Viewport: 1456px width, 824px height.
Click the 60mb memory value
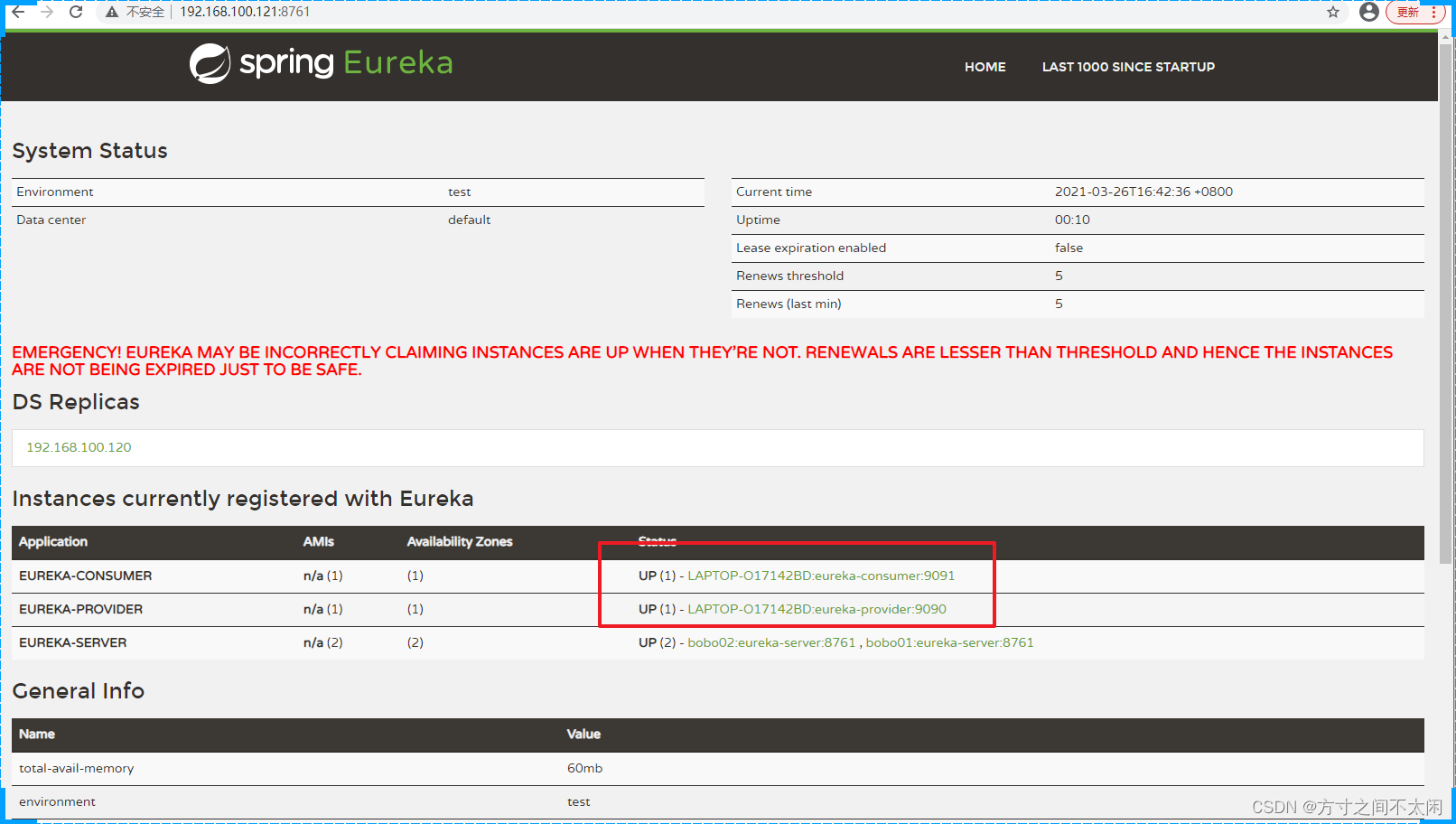coord(584,768)
